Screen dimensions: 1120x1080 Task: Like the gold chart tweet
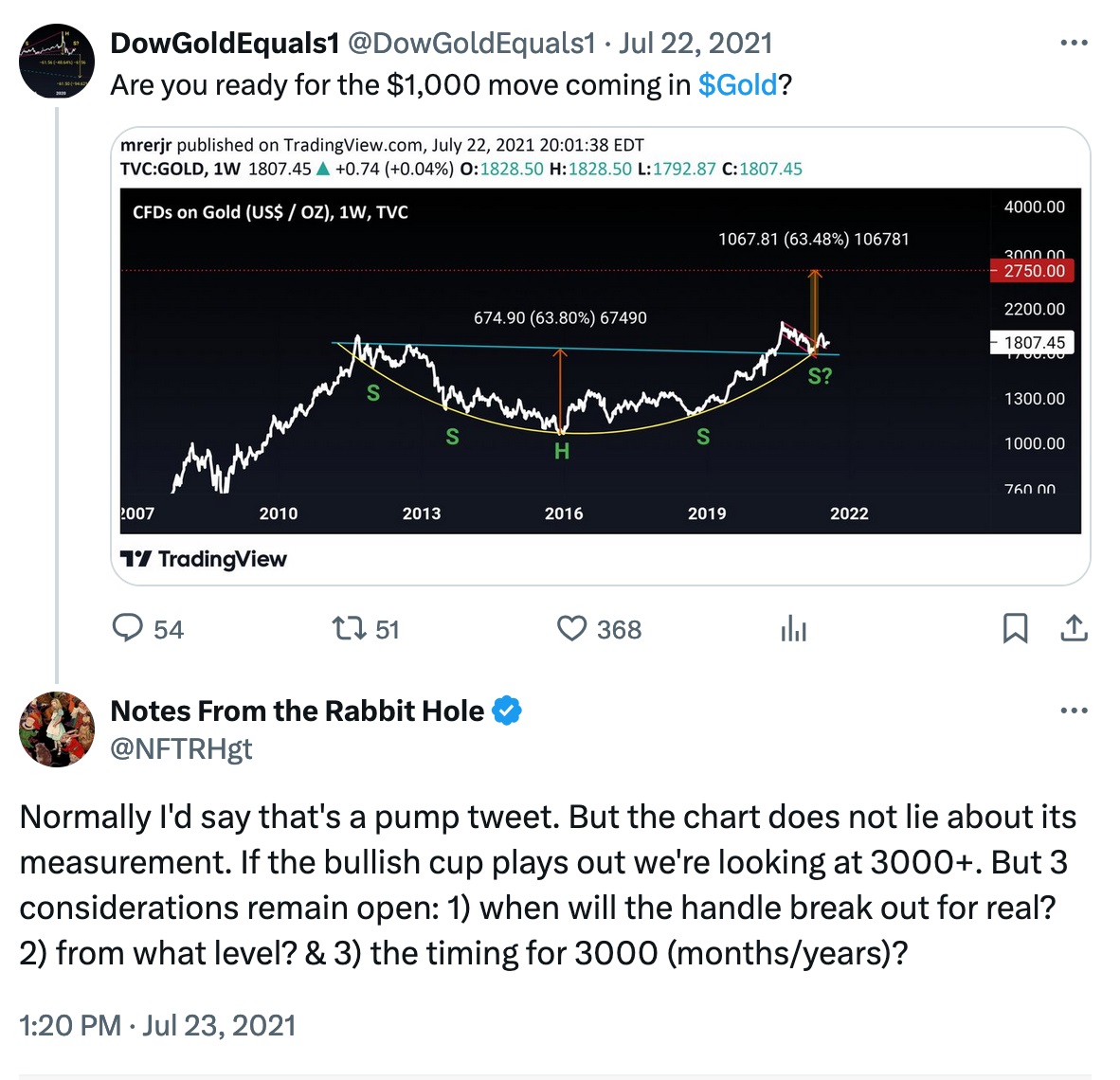(572, 628)
